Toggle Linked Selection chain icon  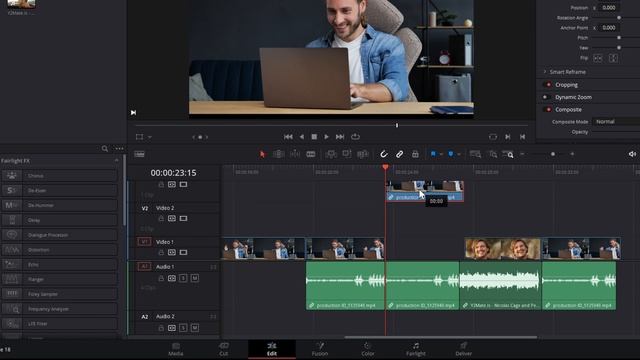pyautogui.click(x=400, y=154)
